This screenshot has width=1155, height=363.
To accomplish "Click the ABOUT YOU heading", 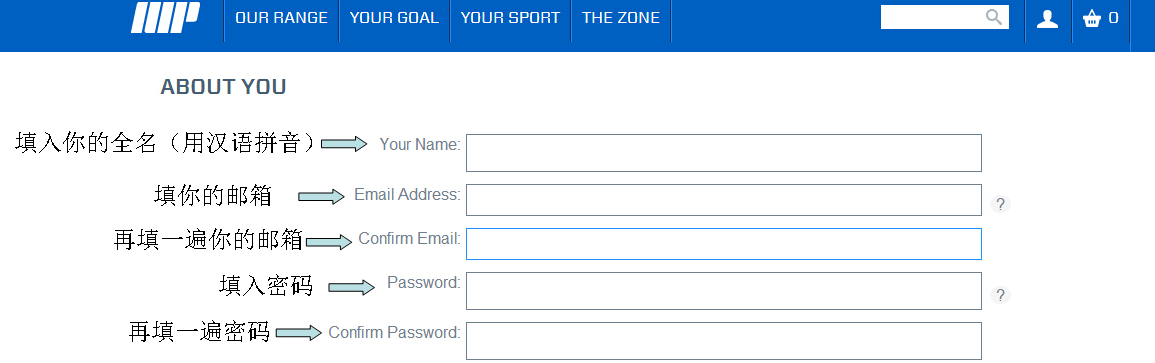I will click(223, 87).
